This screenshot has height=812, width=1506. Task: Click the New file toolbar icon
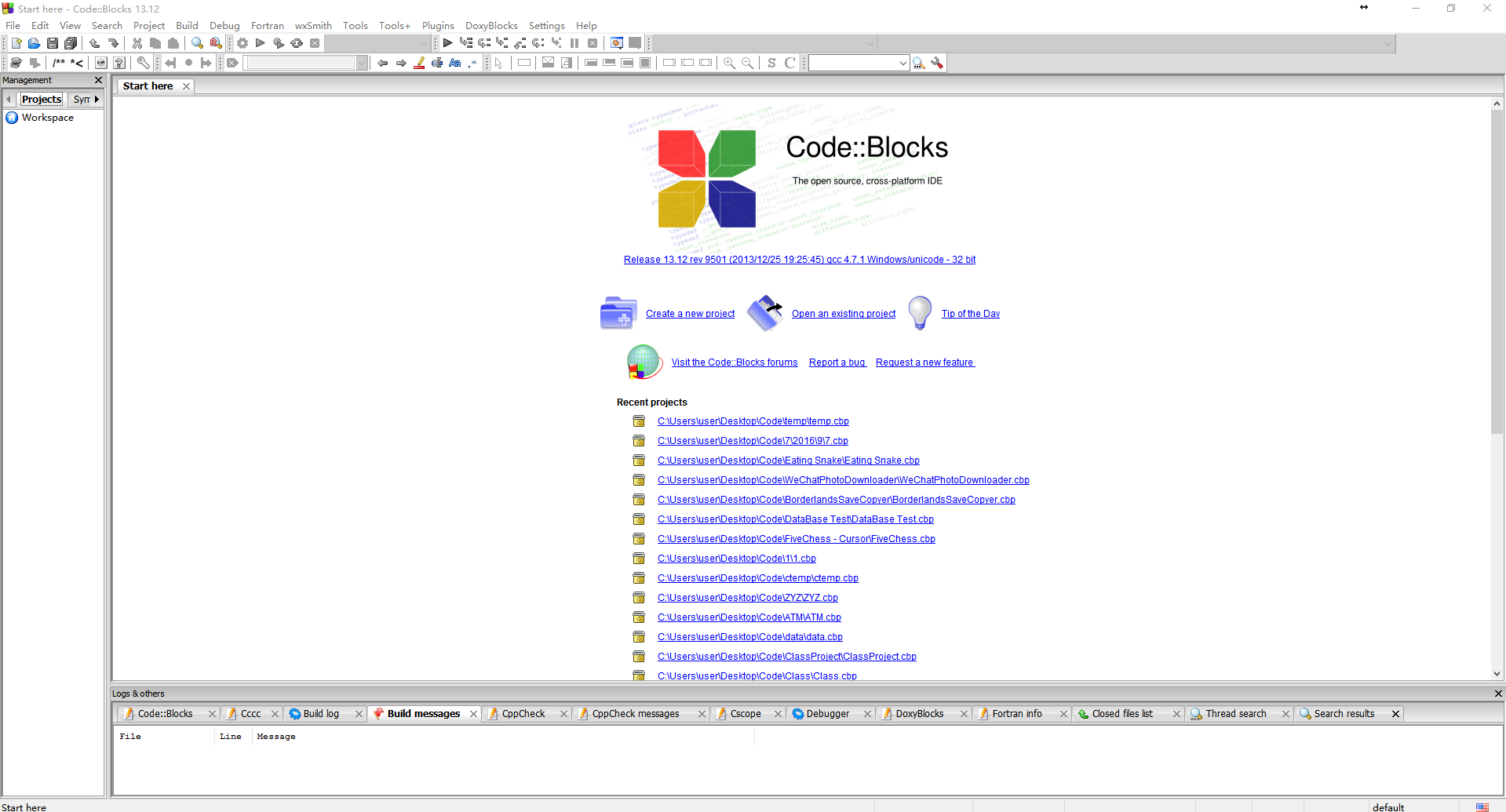tap(16, 43)
